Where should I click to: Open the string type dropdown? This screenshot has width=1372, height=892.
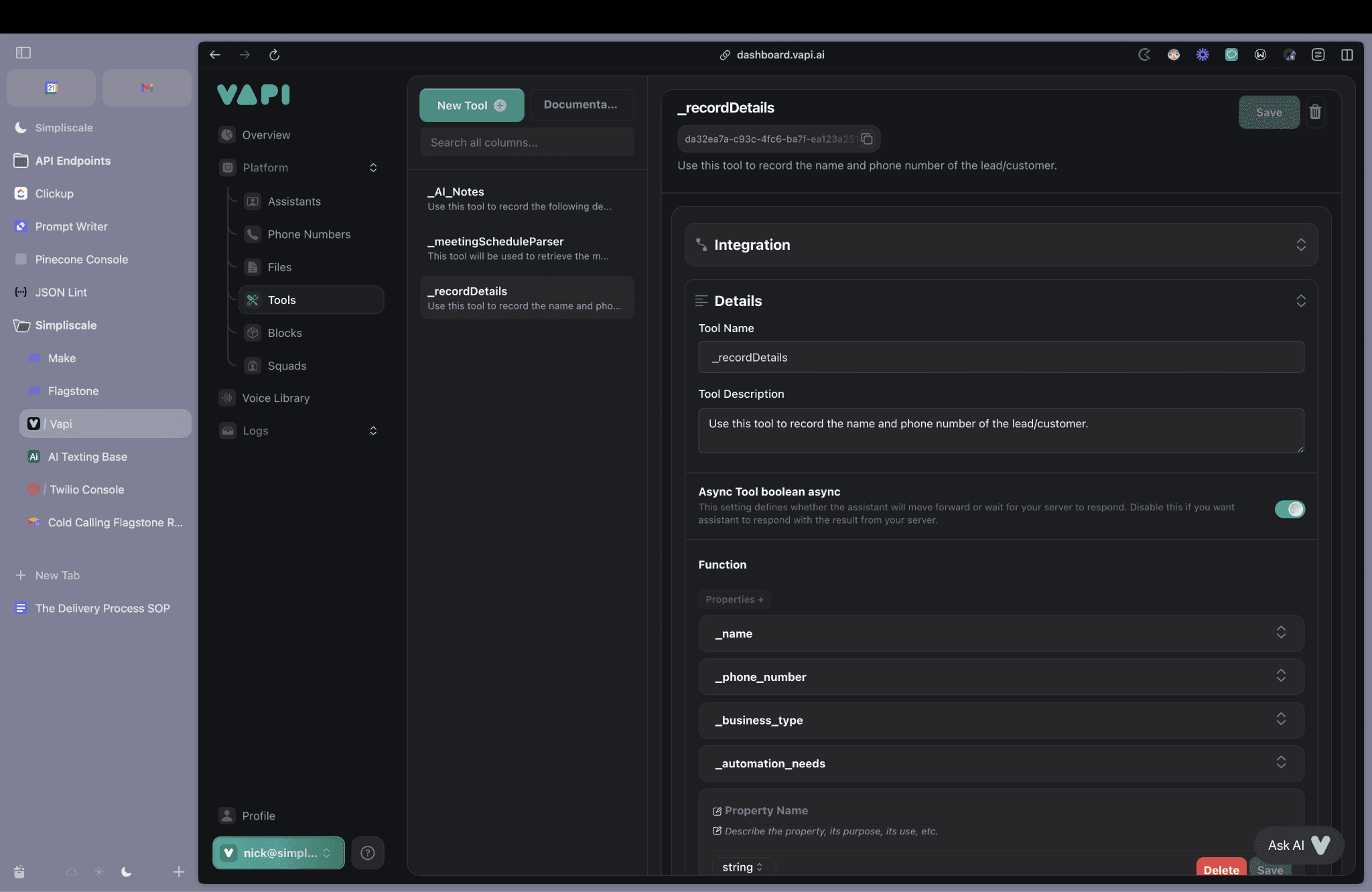tap(743, 867)
